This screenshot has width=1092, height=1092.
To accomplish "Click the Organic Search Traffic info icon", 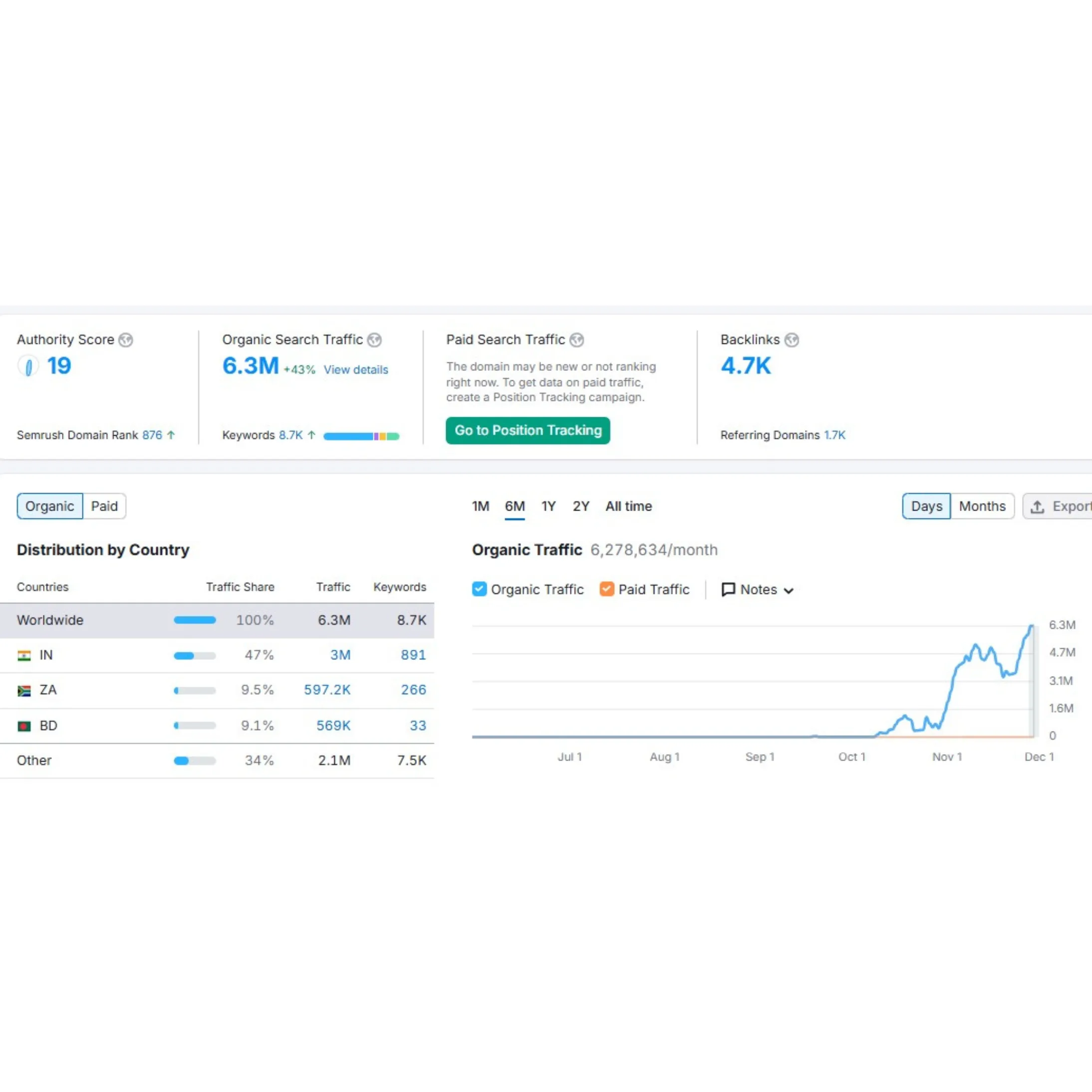I will 374,340.
